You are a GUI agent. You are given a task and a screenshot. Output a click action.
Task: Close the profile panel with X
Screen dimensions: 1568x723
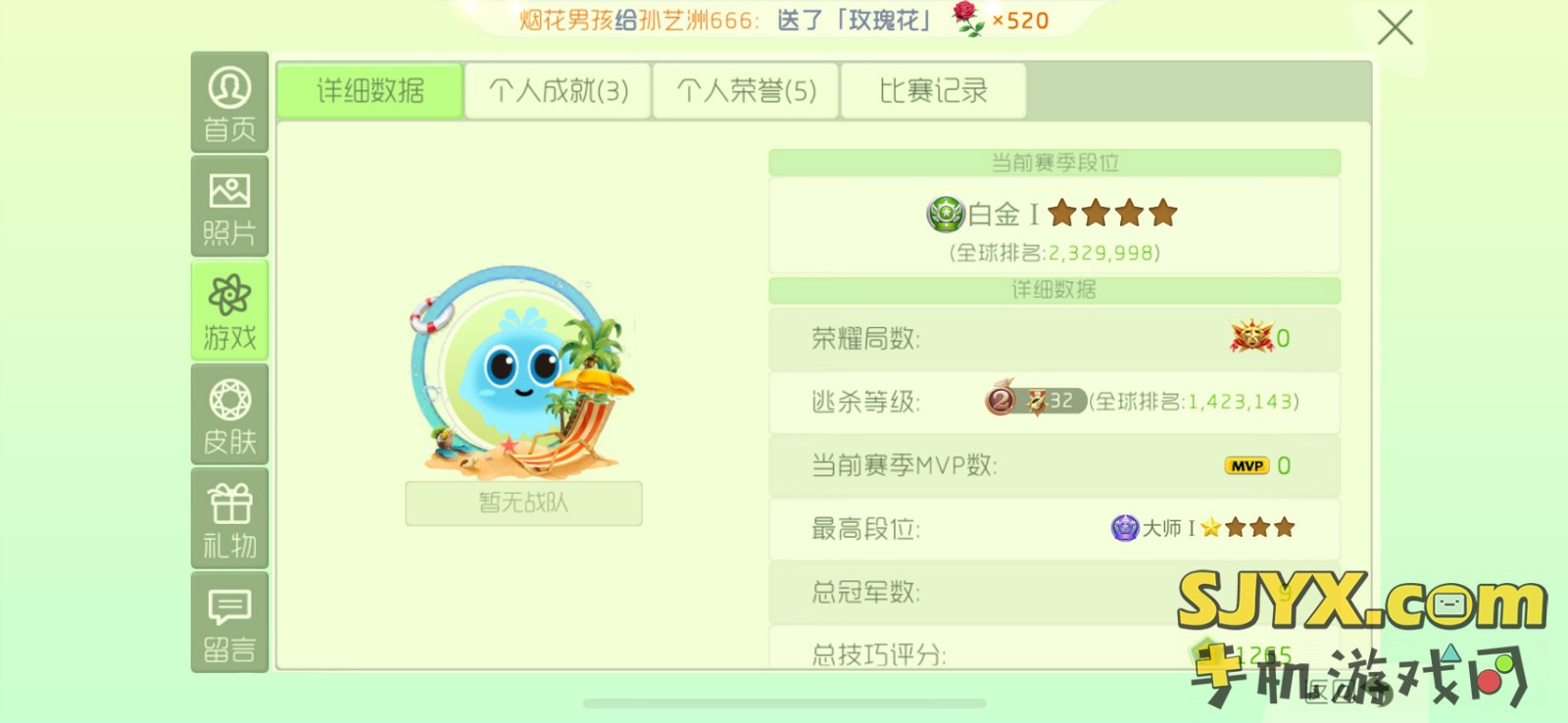tap(1395, 27)
